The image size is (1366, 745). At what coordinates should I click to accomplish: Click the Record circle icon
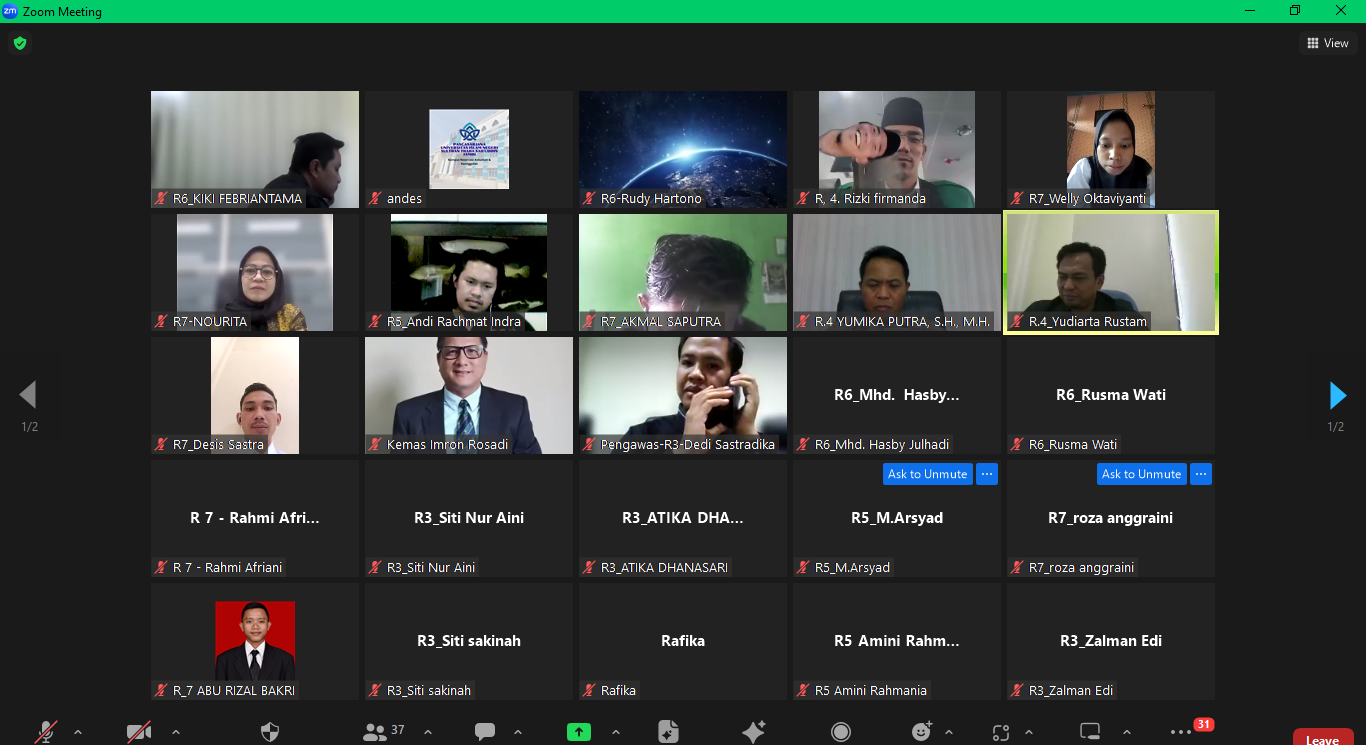843,732
